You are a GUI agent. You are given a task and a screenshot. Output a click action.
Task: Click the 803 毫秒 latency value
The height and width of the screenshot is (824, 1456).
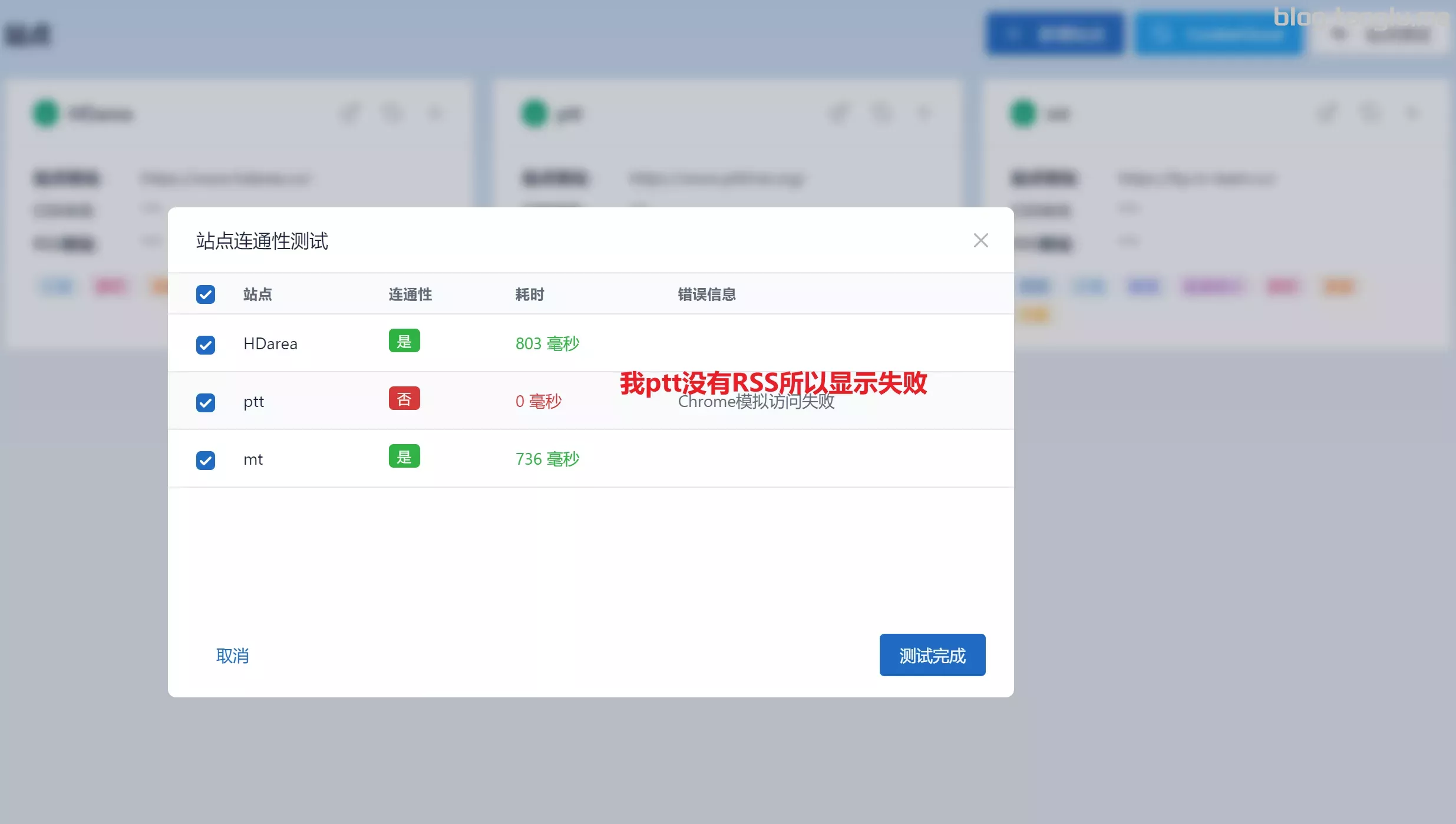pyautogui.click(x=547, y=344)
